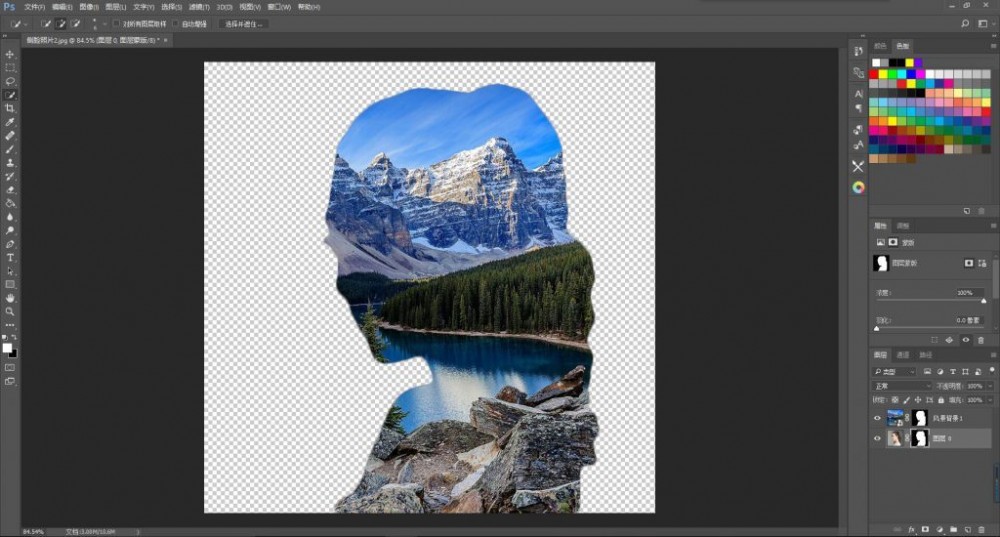This screenshot has height=537, width=1000.
Task: Select the Lasso tool
Action: pyautogui.click(x=10, y=81)
